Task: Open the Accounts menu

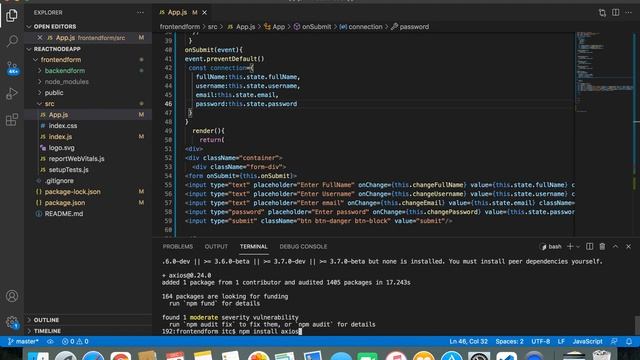Action: click(x=12, y=296)
